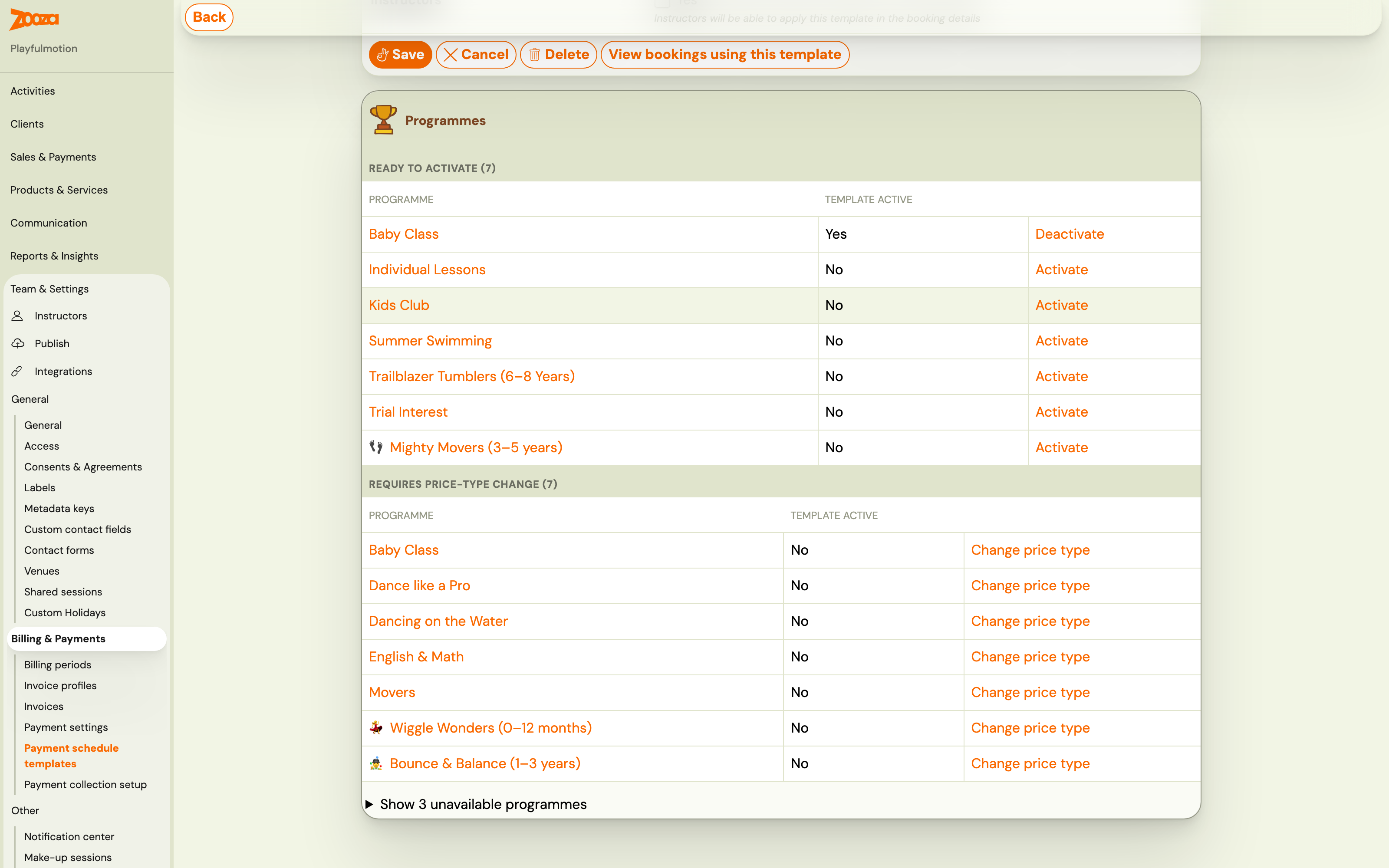Open the Clients menu
This screenshot has height=868, width=1389.
tap(27, 124)
